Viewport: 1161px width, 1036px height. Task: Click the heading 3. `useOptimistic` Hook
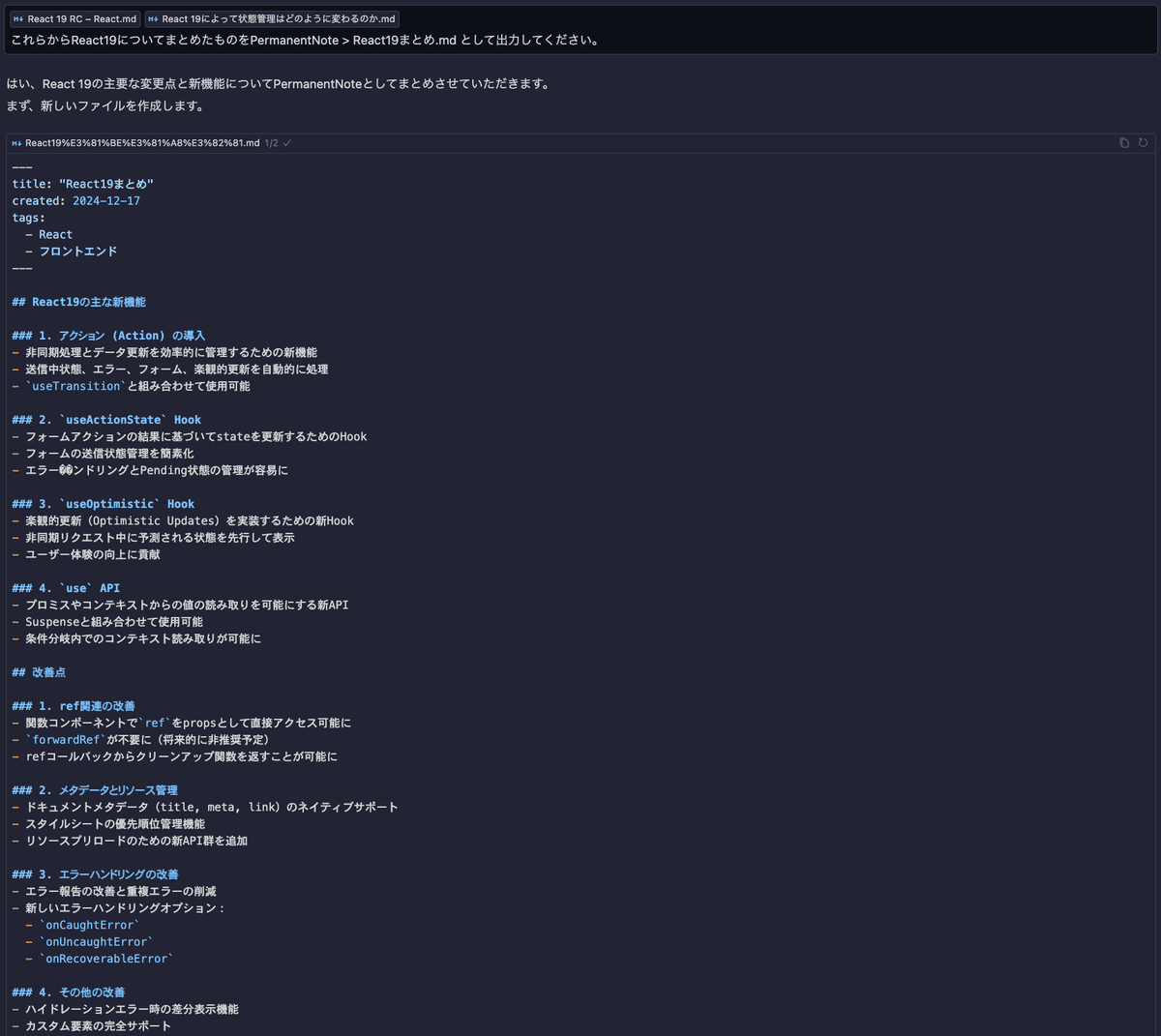tap(104, 504)
